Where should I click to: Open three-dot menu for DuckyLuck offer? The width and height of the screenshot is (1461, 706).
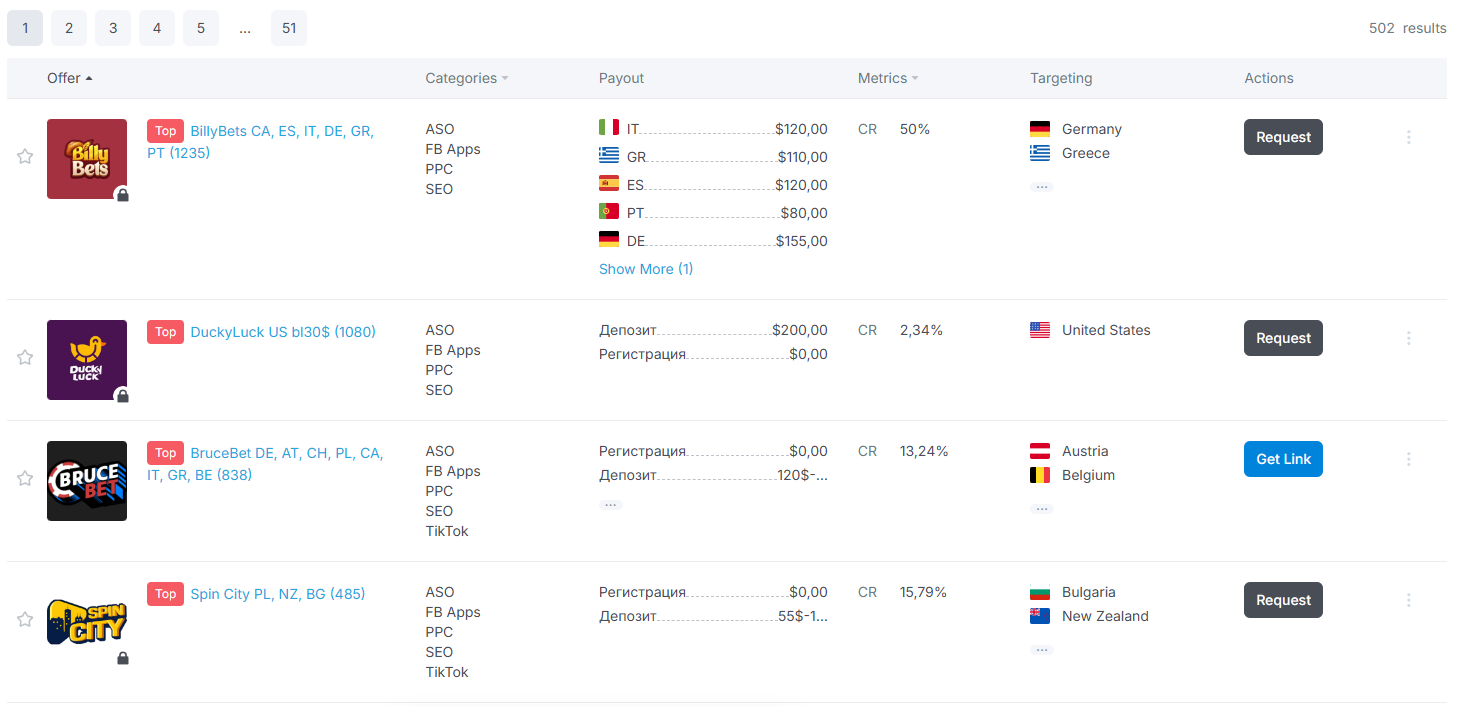(1408, 338)
